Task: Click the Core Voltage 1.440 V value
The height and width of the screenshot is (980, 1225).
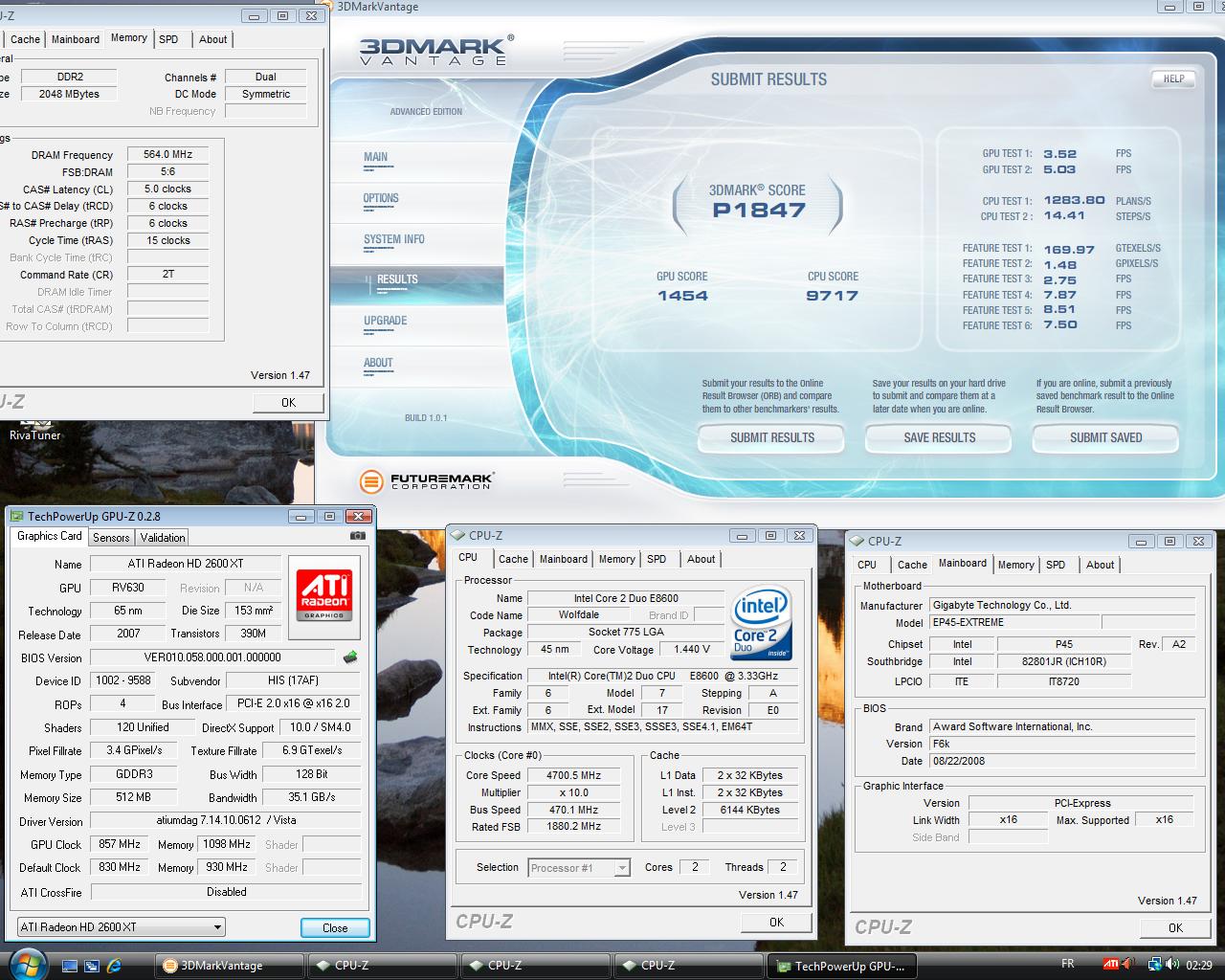Action: (692, 649)
